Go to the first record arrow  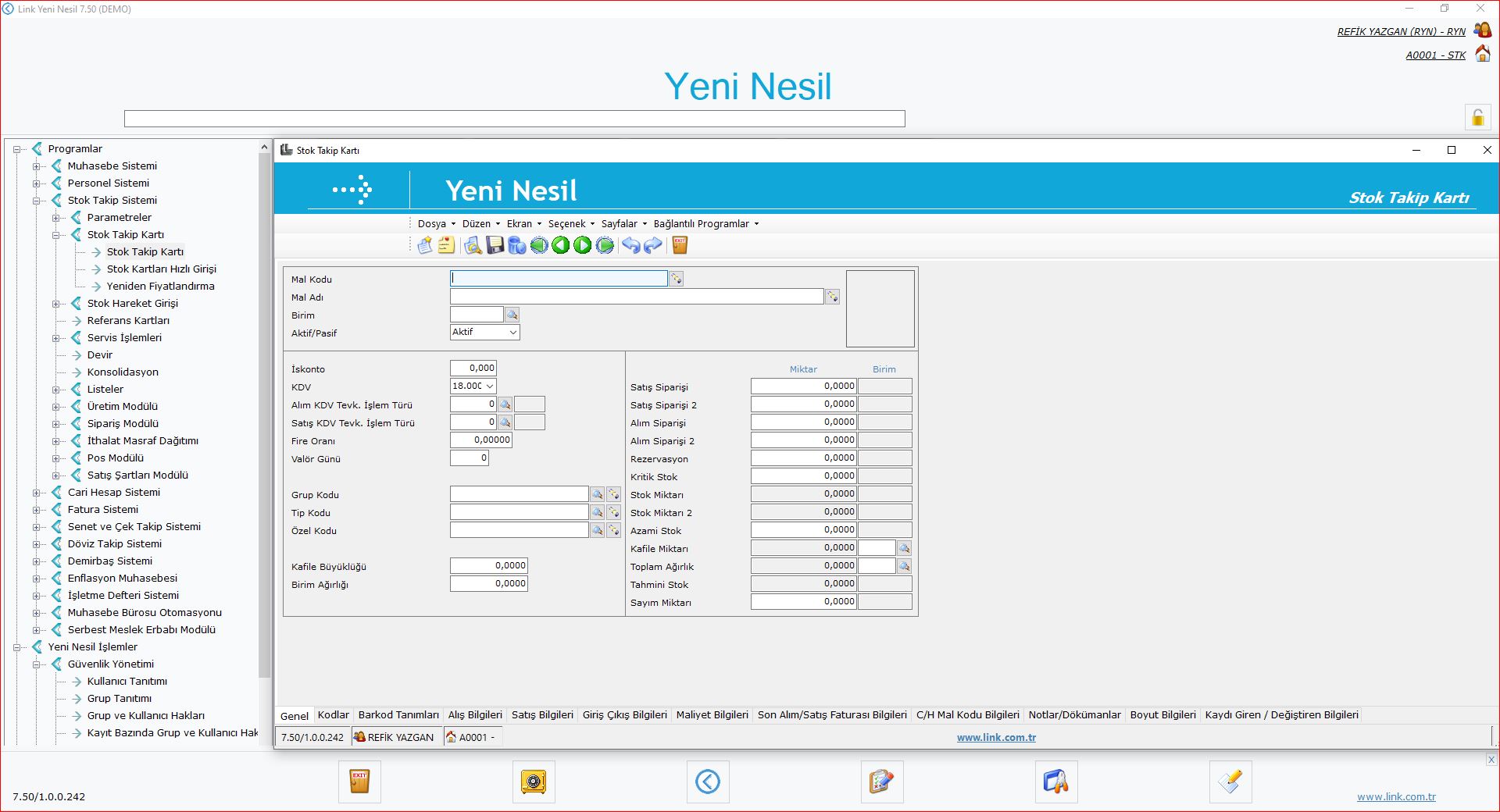click(x=539, y=246)
